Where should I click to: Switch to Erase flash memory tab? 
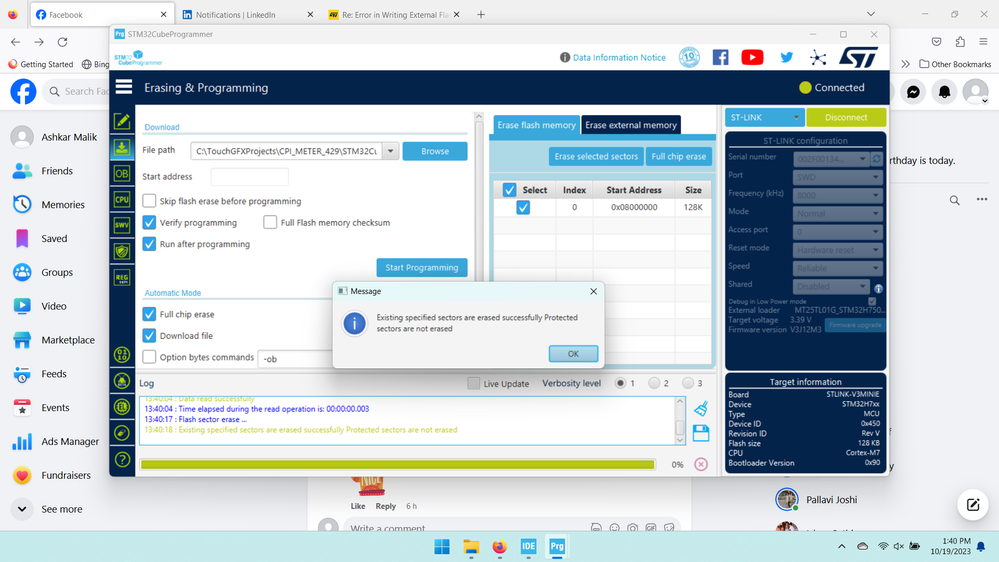pos(536,125)
